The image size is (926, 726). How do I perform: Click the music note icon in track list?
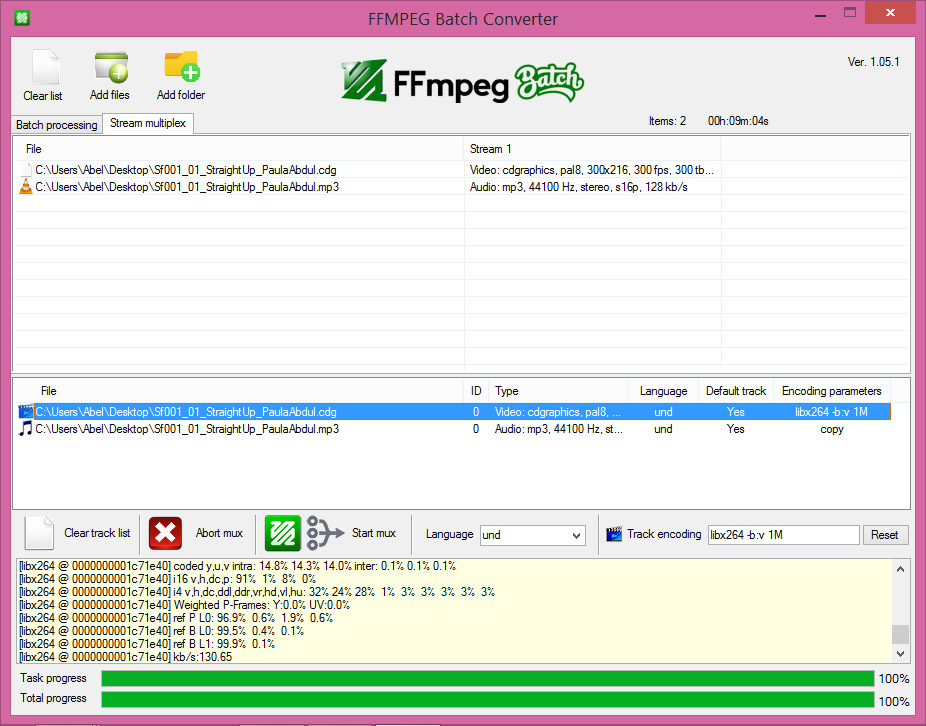coord(25,428)
